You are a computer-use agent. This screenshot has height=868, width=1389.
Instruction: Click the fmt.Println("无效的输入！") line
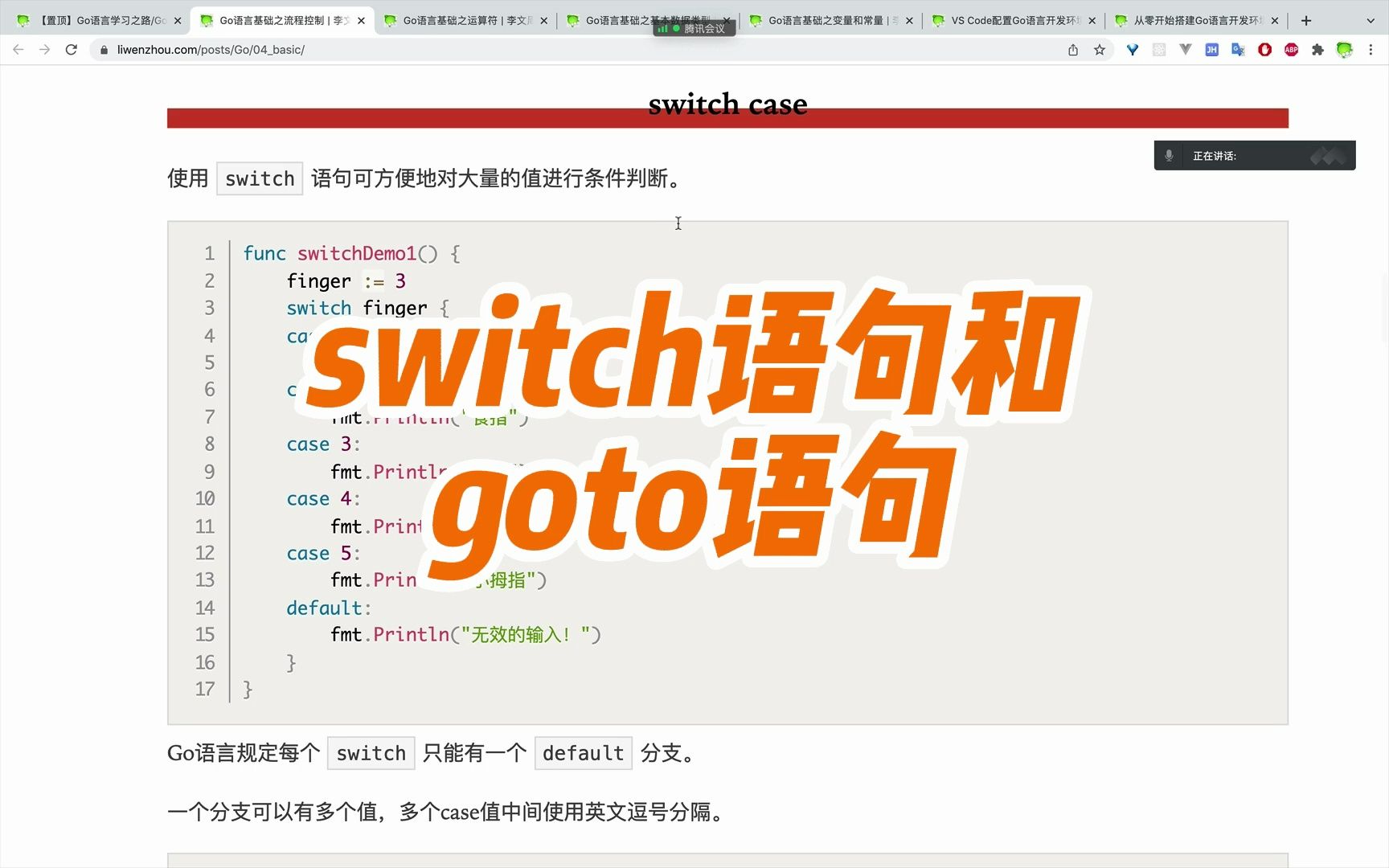coord(465,635)
